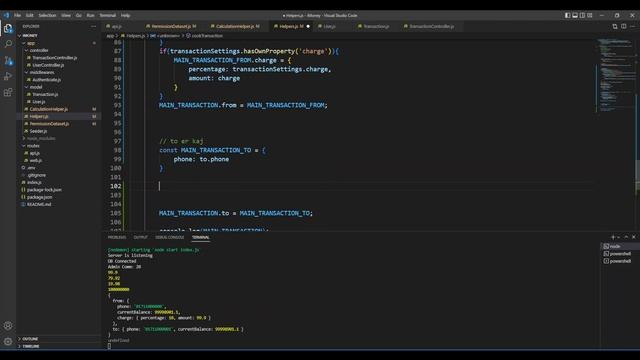Open the Source Control view
Viewport: 640px width, 360px height.
8,61
